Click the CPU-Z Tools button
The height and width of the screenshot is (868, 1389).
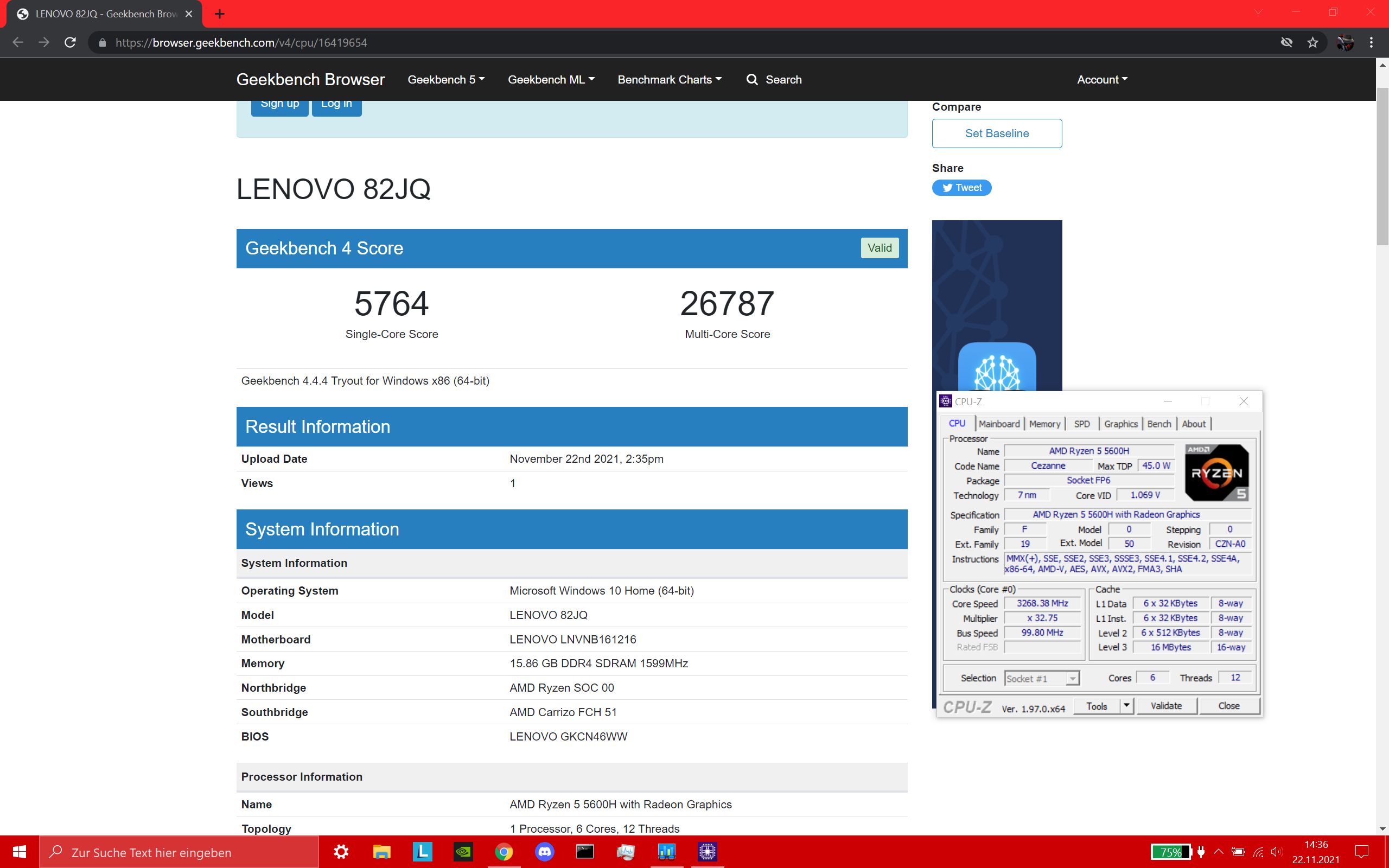(x=1096, y=706)
